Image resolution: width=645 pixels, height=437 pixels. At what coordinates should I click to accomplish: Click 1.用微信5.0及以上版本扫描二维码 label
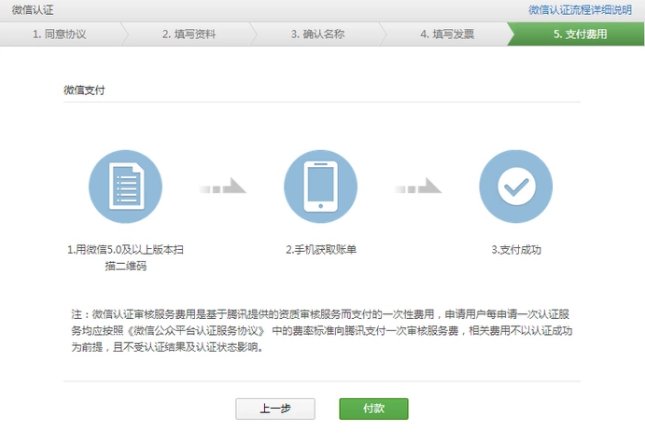[125, 258]
